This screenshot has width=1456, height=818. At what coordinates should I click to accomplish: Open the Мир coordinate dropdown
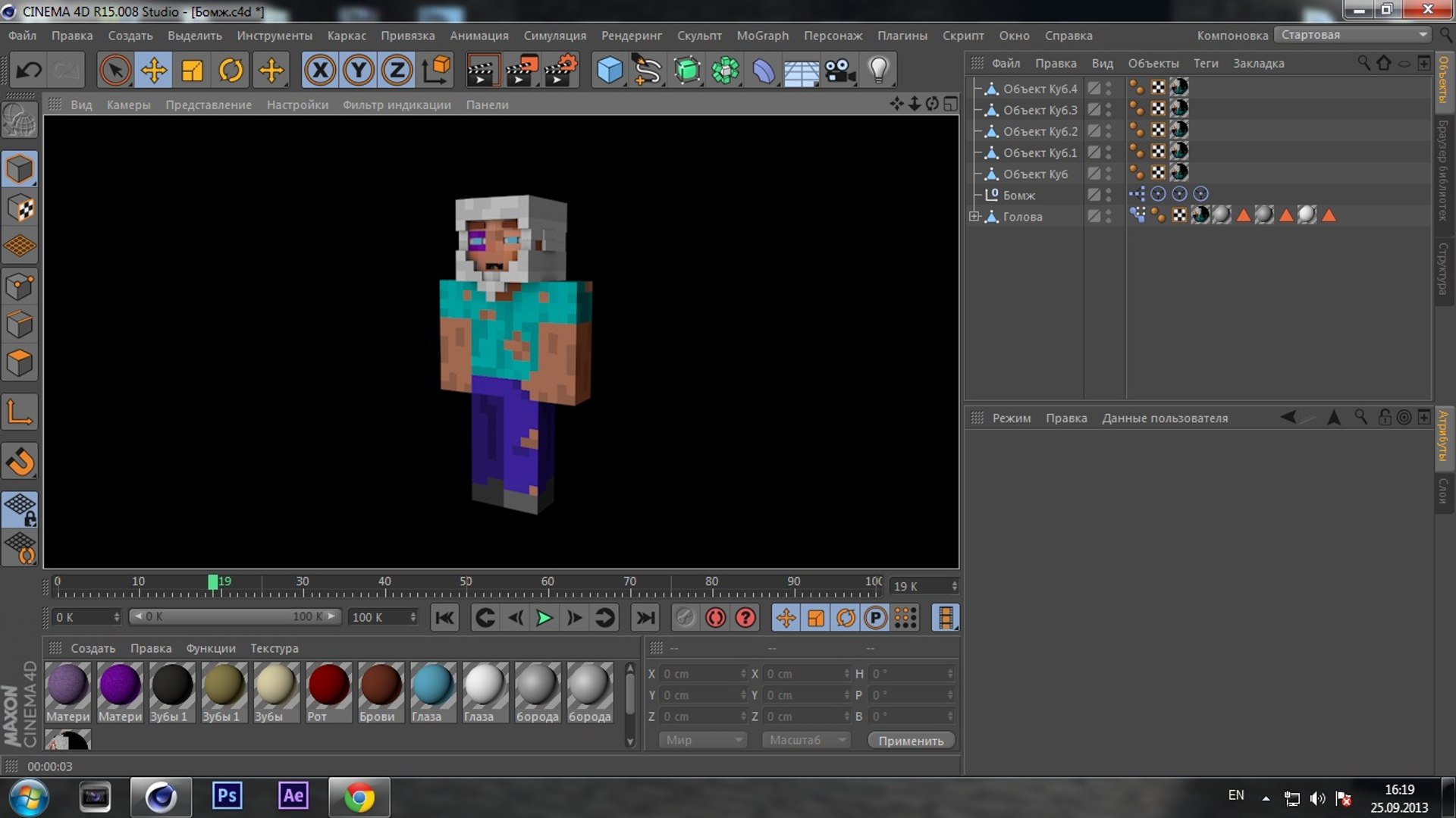point(703,740)
